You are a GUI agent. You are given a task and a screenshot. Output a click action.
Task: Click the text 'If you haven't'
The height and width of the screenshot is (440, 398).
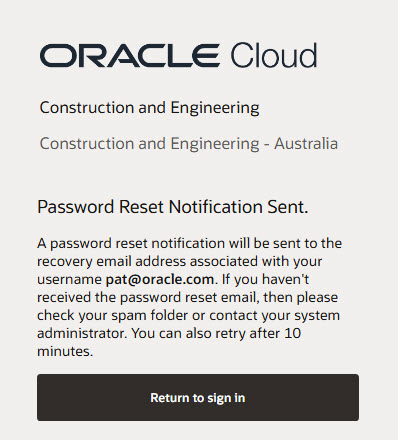(265, 279)
